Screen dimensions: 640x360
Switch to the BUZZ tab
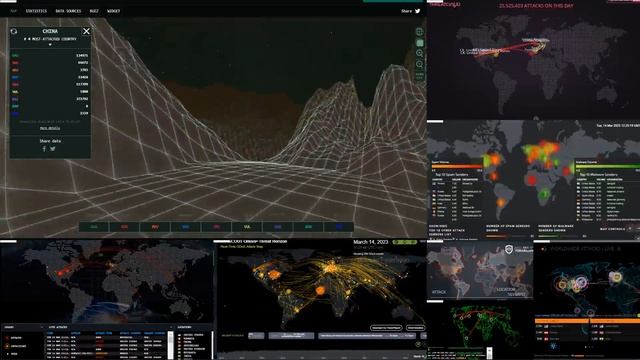94,11
